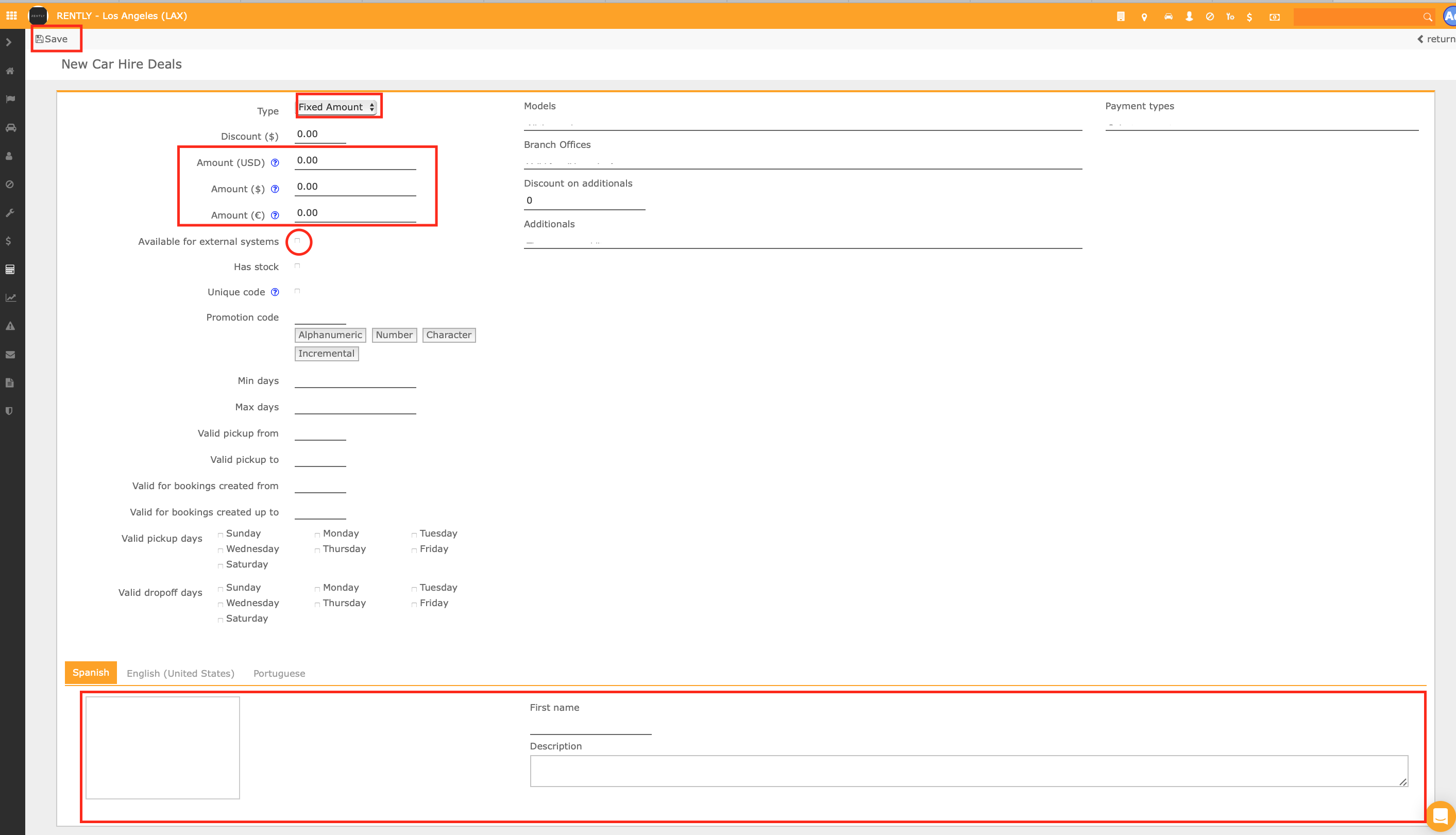Switch to the Portuguese tab
This screenshot has height=835, width=1456.
pos(279,673)
